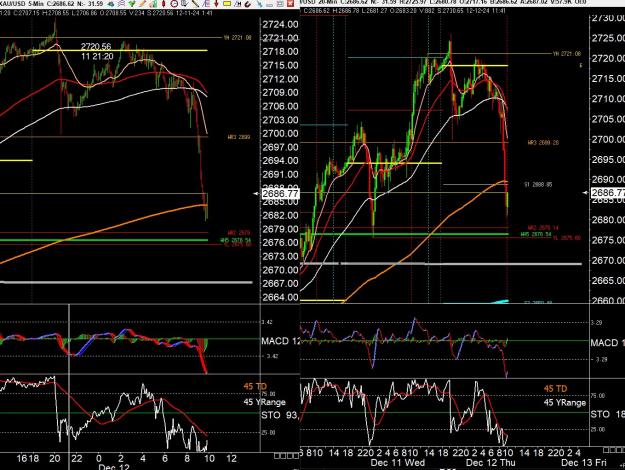Click the 2686.77 price marker on the right chart axis

(608, 193)
